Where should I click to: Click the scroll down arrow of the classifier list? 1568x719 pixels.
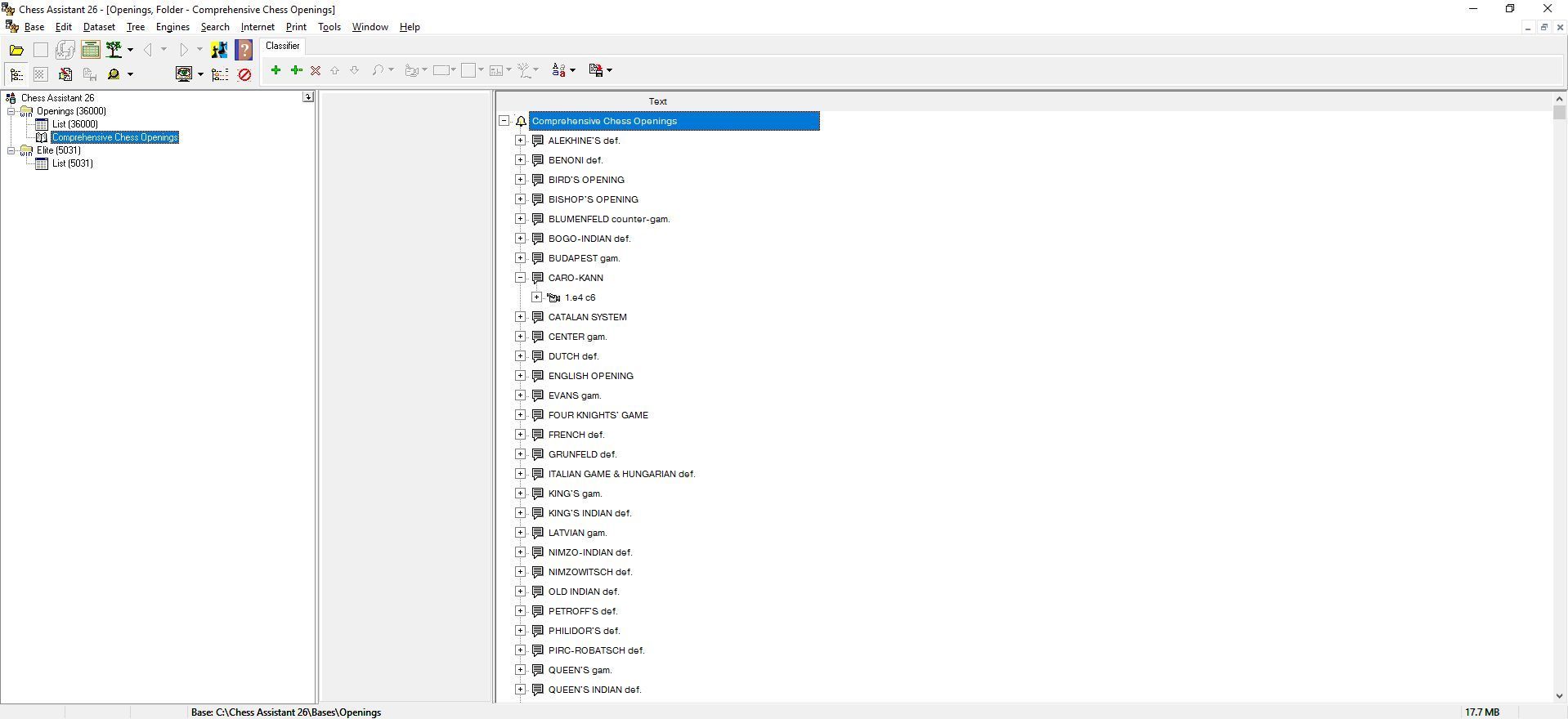[x=1559, y=696]
